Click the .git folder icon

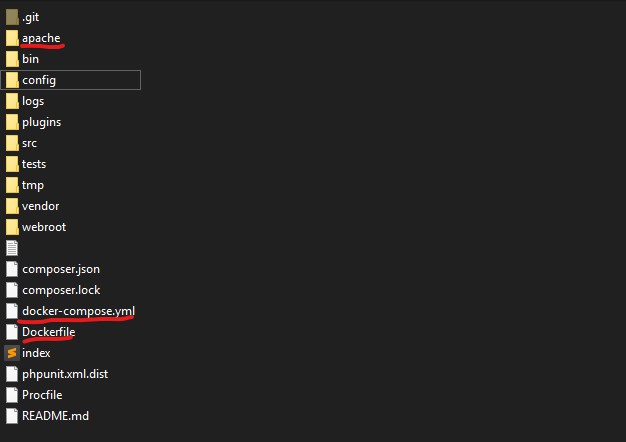(12, 17)
